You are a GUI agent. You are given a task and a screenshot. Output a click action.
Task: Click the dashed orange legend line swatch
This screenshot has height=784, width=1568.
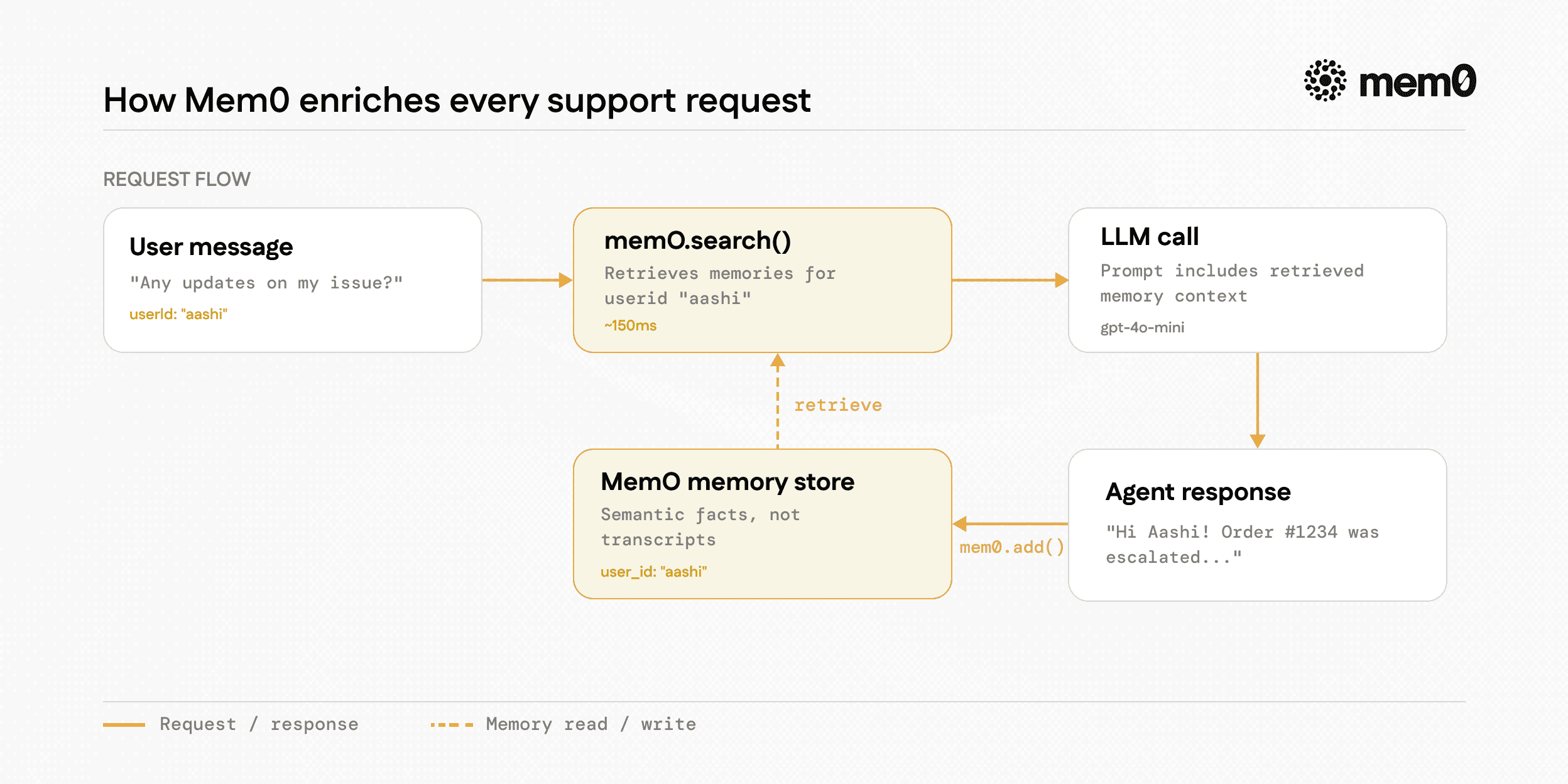coord(452,725)
